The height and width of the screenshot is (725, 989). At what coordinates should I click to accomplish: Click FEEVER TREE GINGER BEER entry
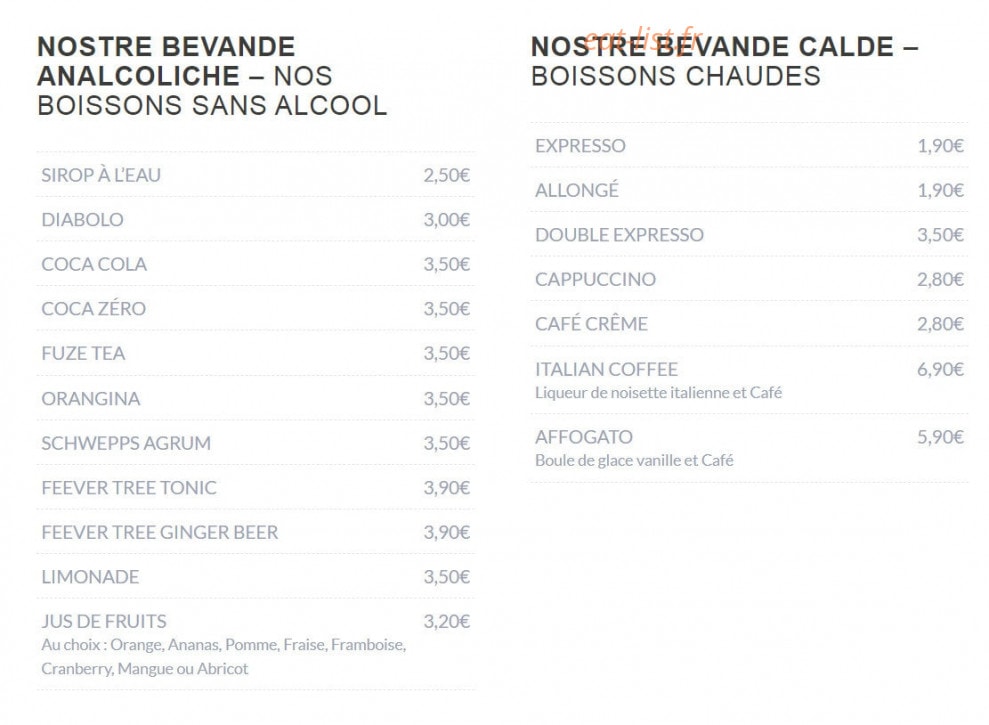coord(255,532)
